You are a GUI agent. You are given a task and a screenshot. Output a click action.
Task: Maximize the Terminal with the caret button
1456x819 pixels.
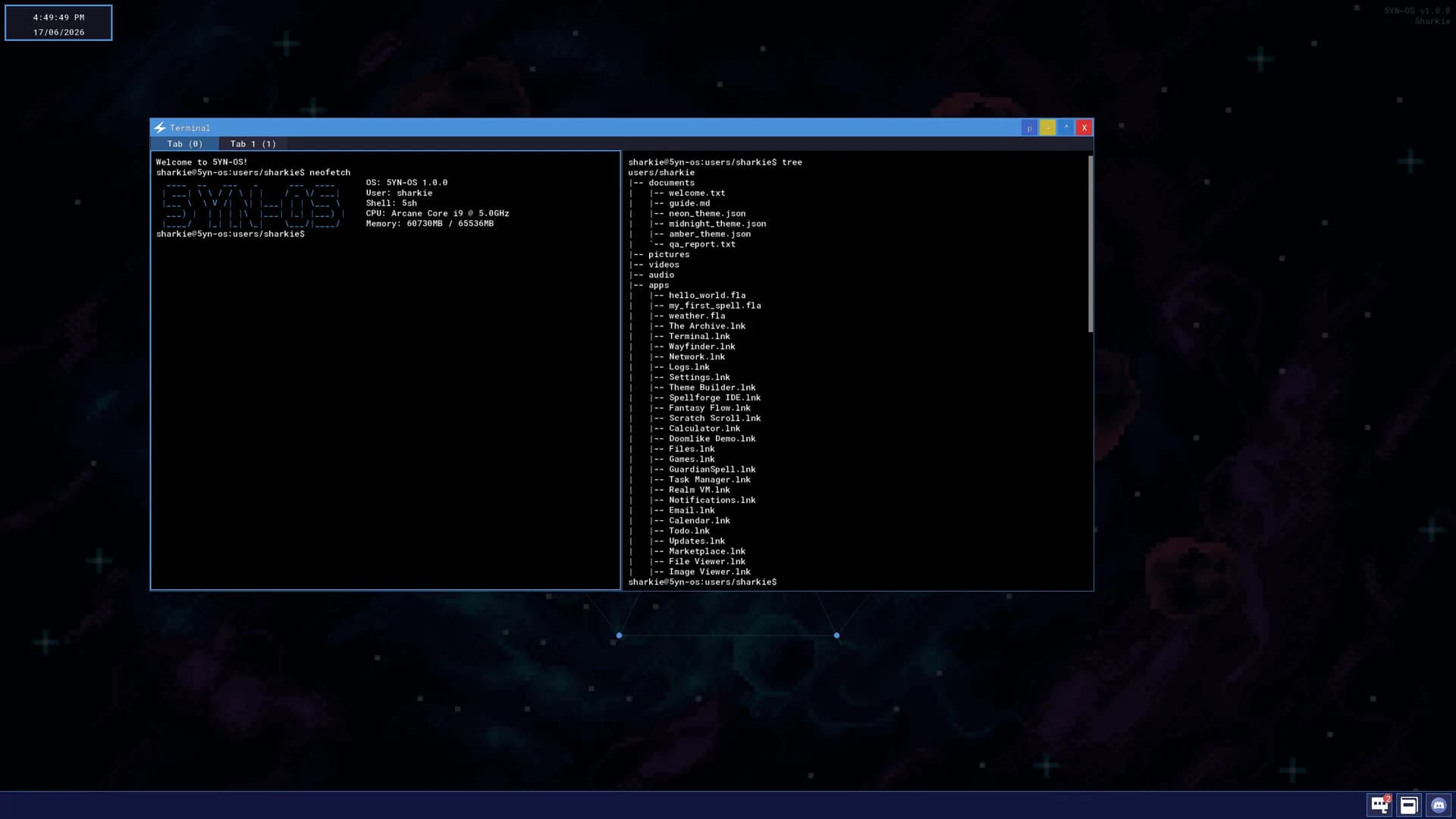pos(1065,127)
